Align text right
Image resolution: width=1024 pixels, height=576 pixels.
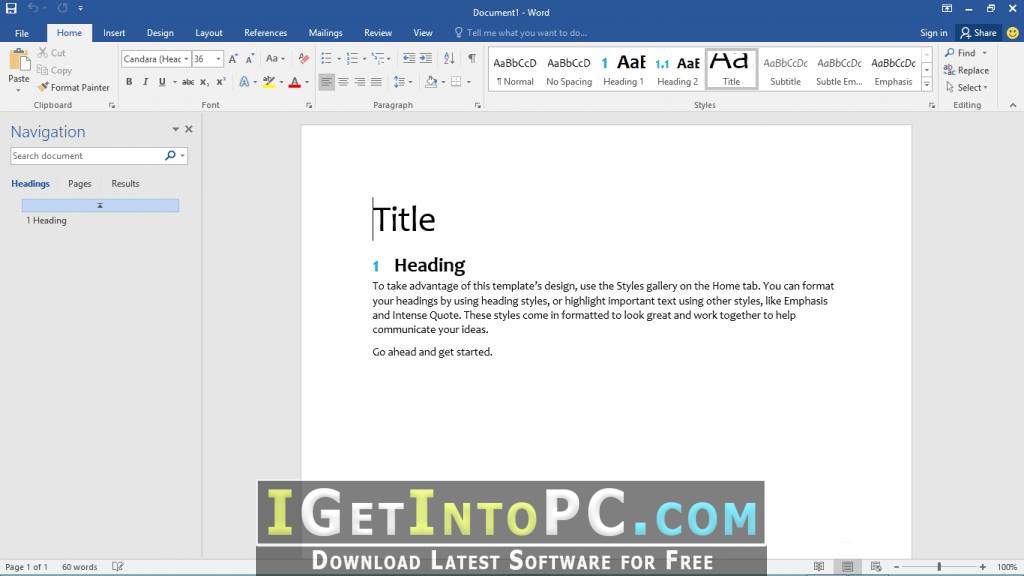point(360,82)
